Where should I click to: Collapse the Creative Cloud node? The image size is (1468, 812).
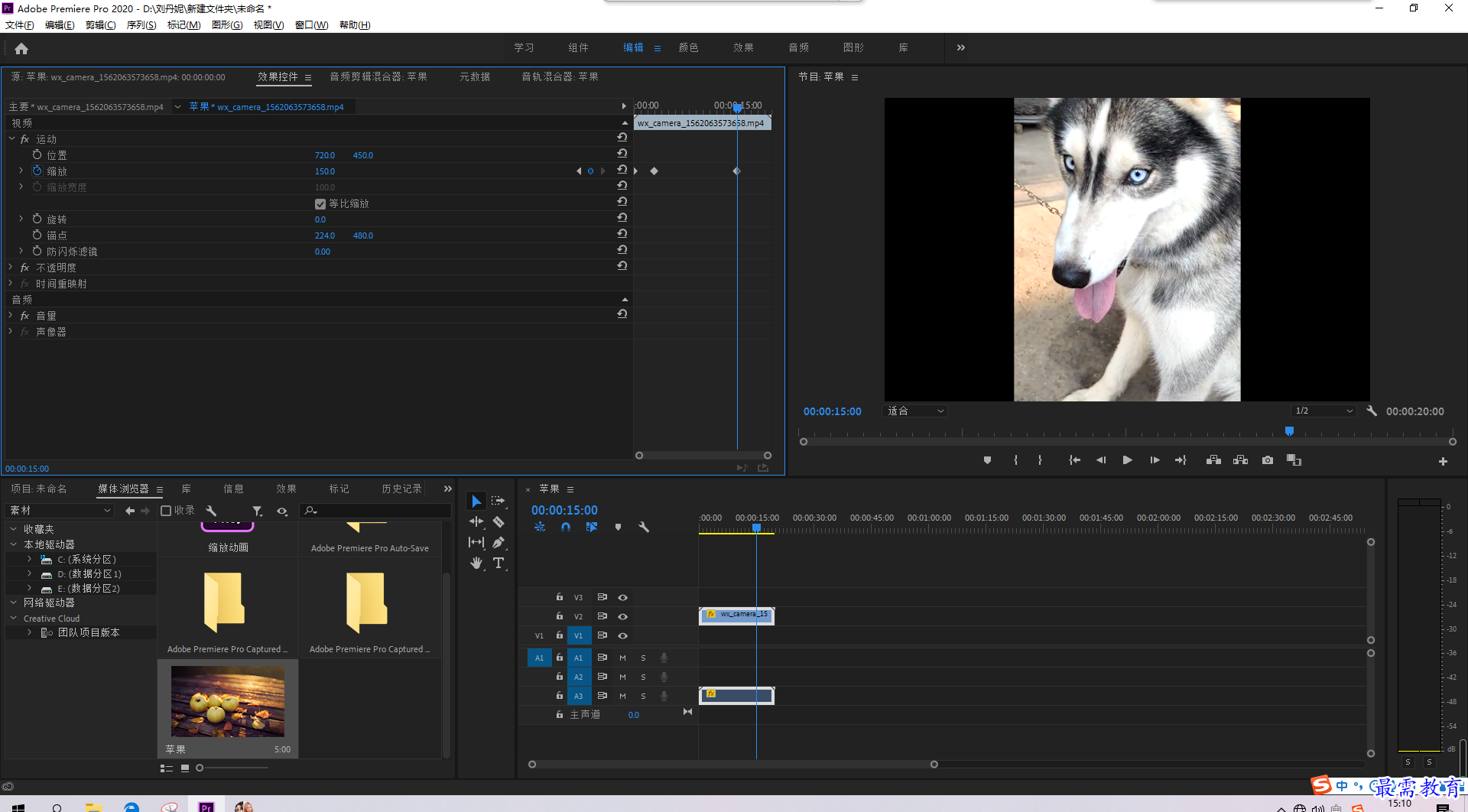13,618
